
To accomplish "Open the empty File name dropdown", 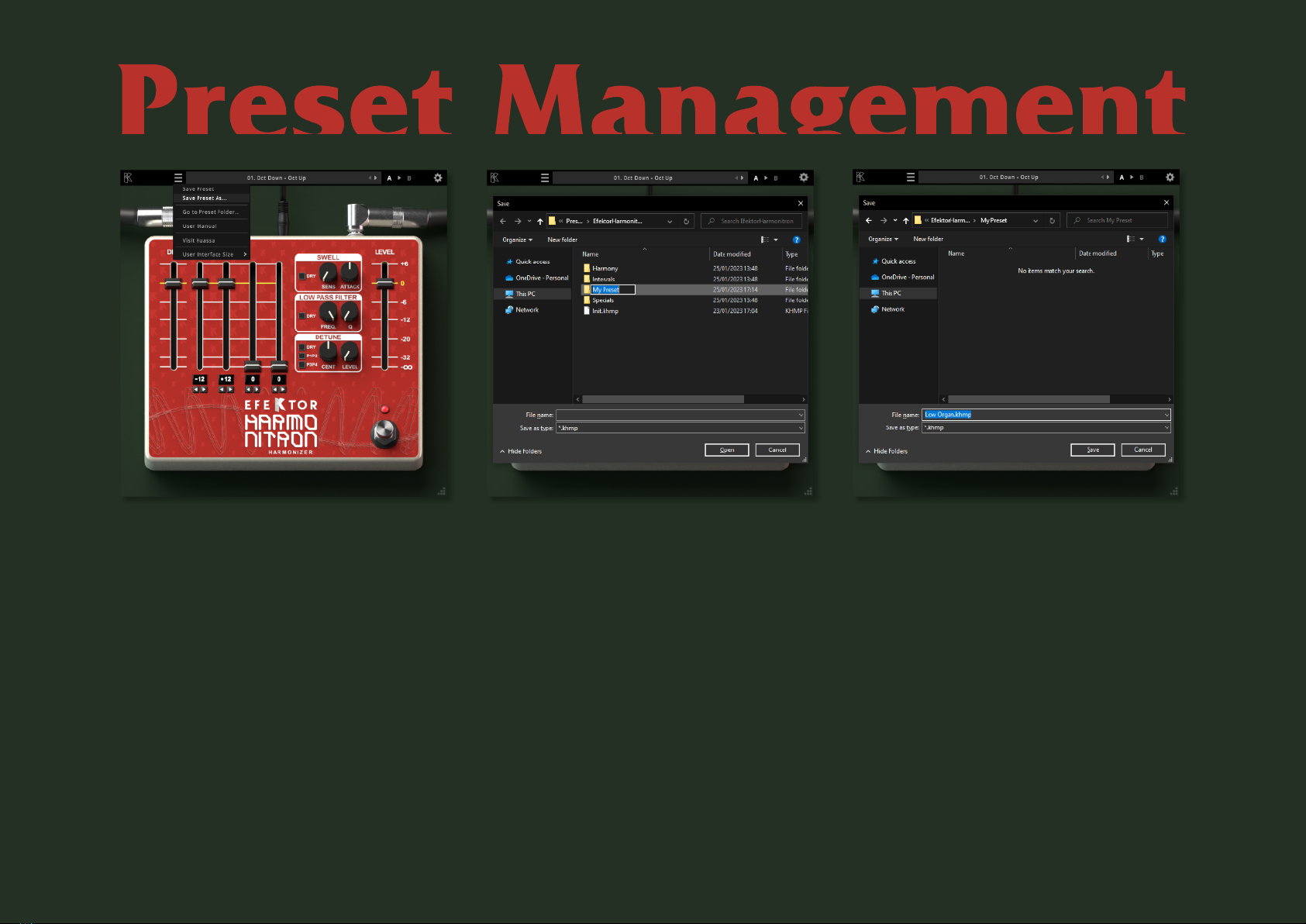I will click(801, 415).
